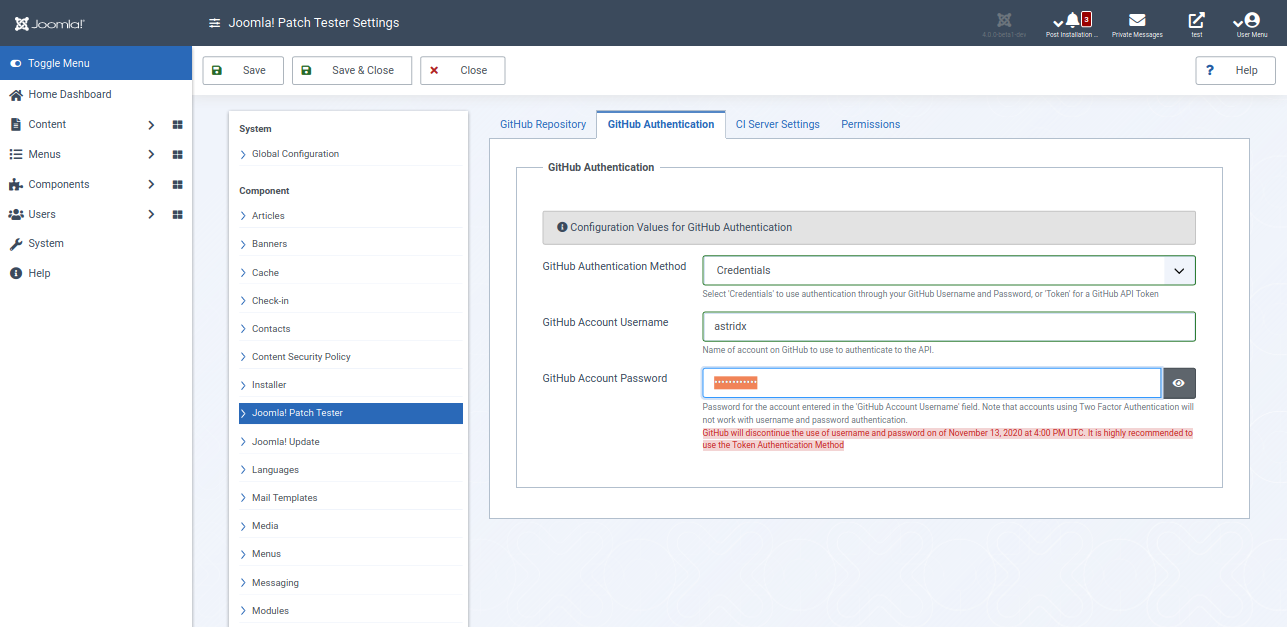Open Content Security Policy settings
1287x627 pixels.
tap(351, 356)
